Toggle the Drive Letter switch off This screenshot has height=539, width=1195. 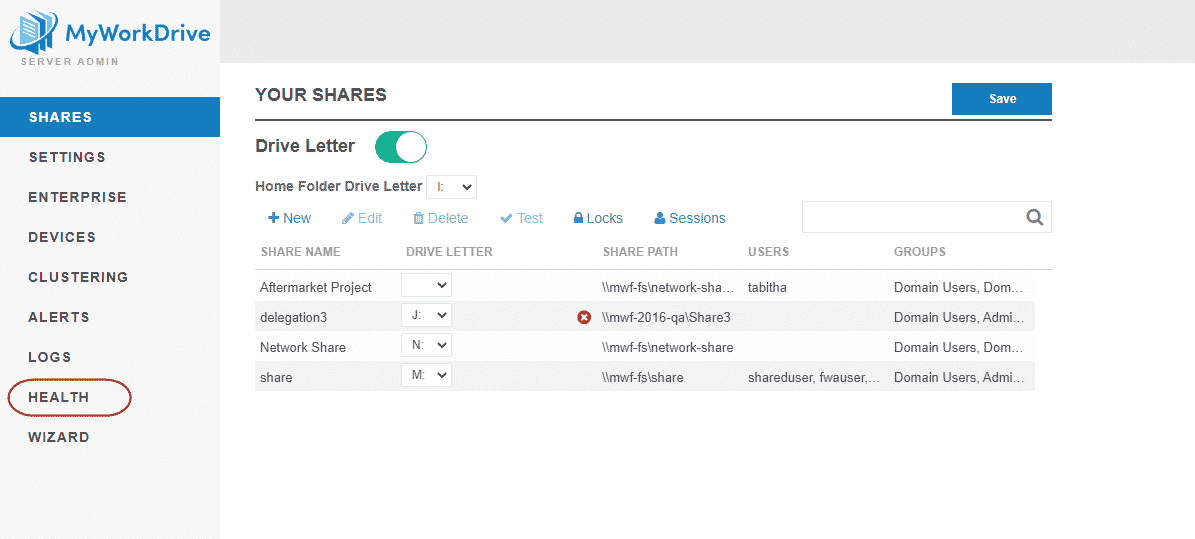(401, 147)
